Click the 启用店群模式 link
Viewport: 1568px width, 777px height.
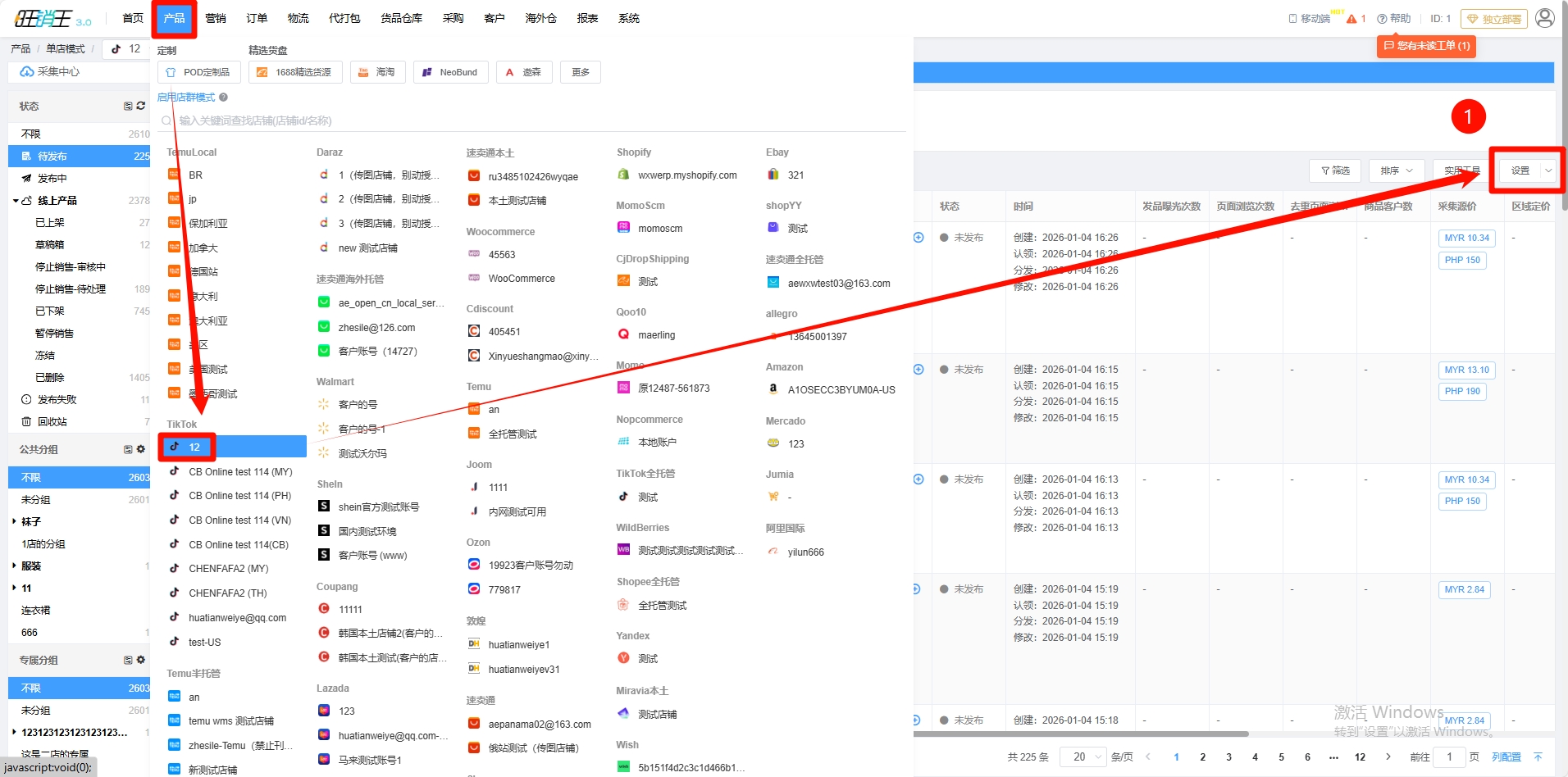(186, 98)
